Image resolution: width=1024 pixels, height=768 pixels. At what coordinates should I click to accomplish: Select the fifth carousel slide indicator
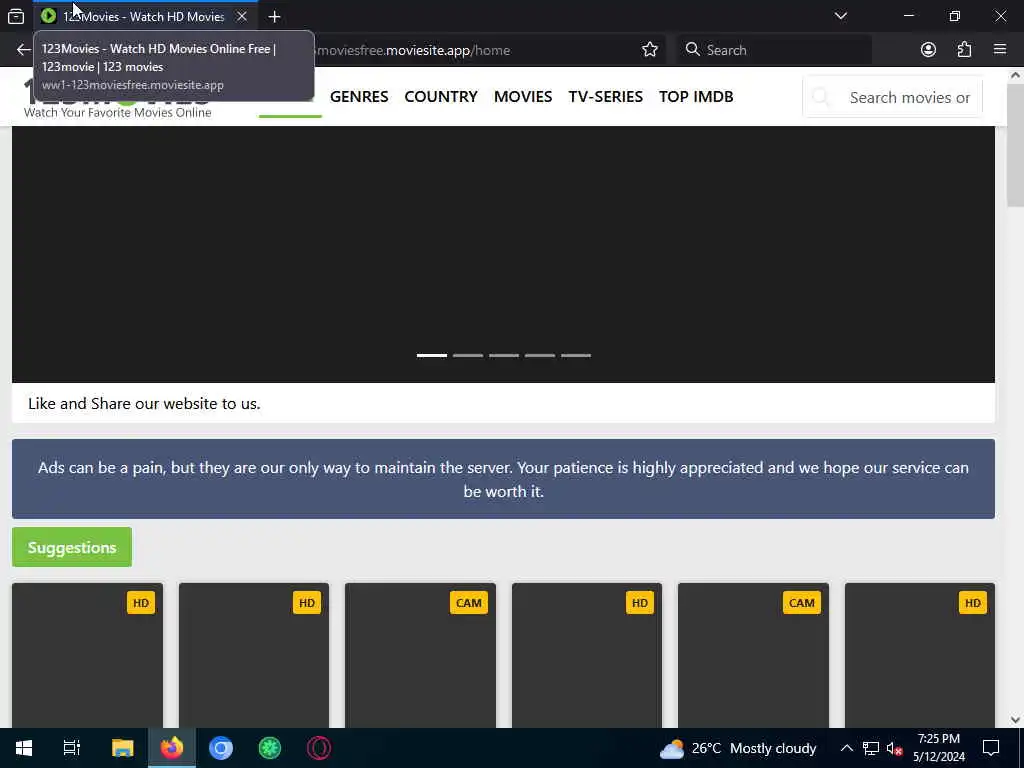pos(575,355)
